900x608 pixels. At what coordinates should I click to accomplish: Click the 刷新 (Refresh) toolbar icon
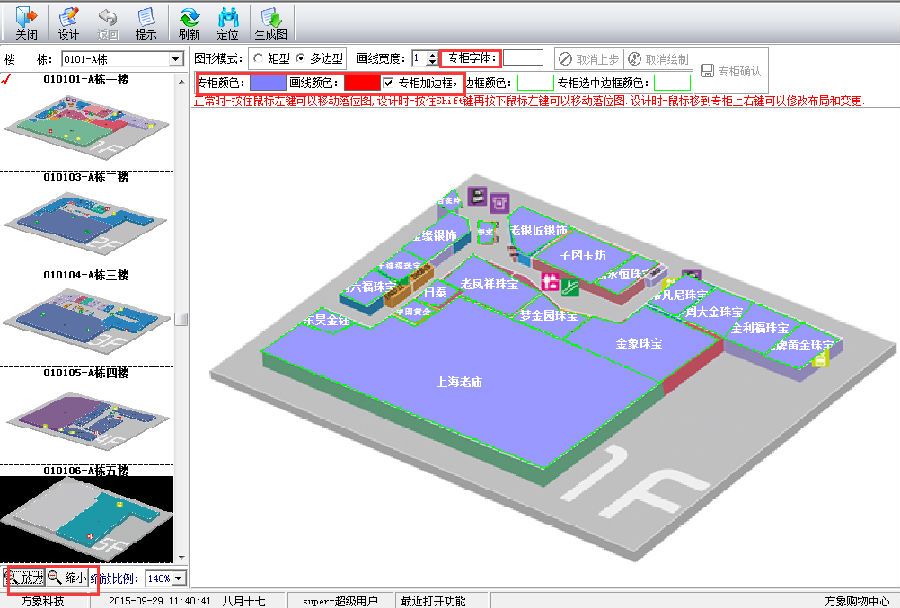(189, 24)
